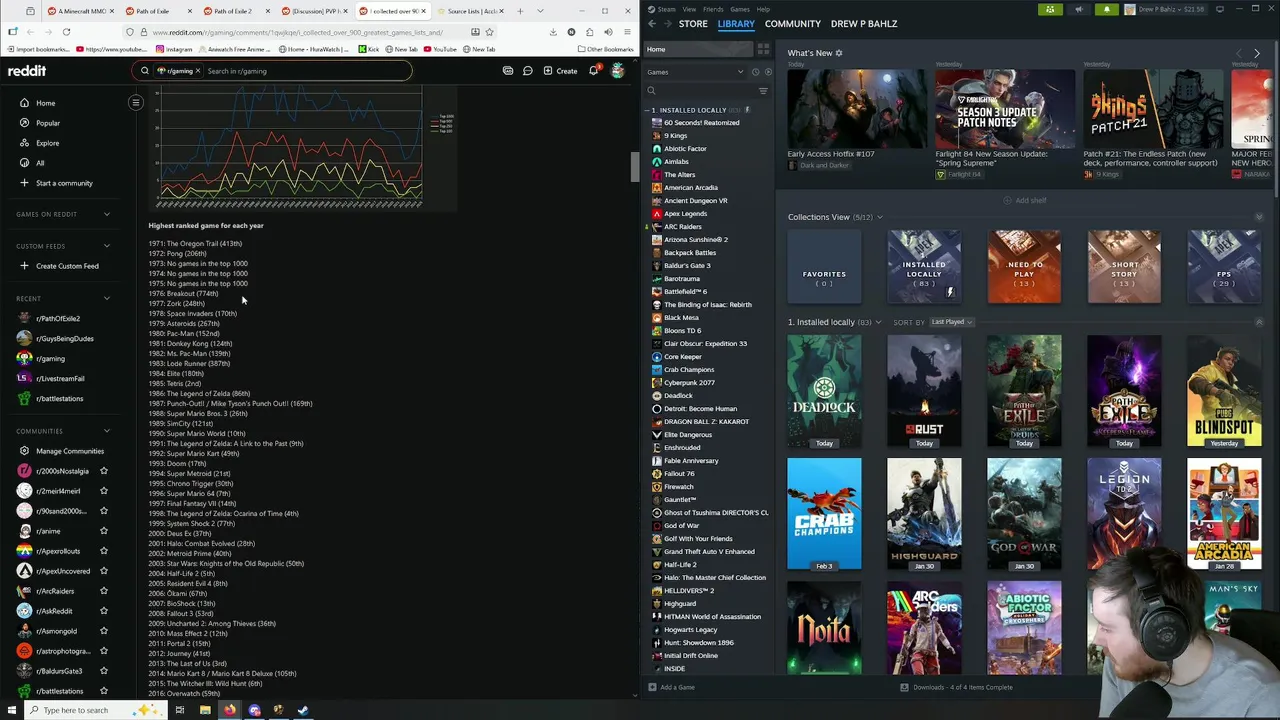Switch to Path of Exile 2 browser tab

[234, 11]
